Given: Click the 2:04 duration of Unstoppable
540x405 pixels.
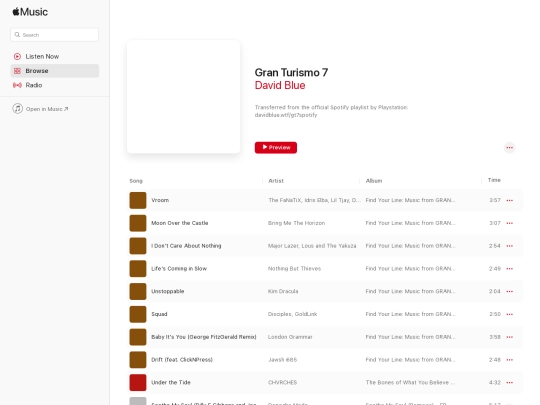Looking at the screenshot, I should [x=495, y=291].
